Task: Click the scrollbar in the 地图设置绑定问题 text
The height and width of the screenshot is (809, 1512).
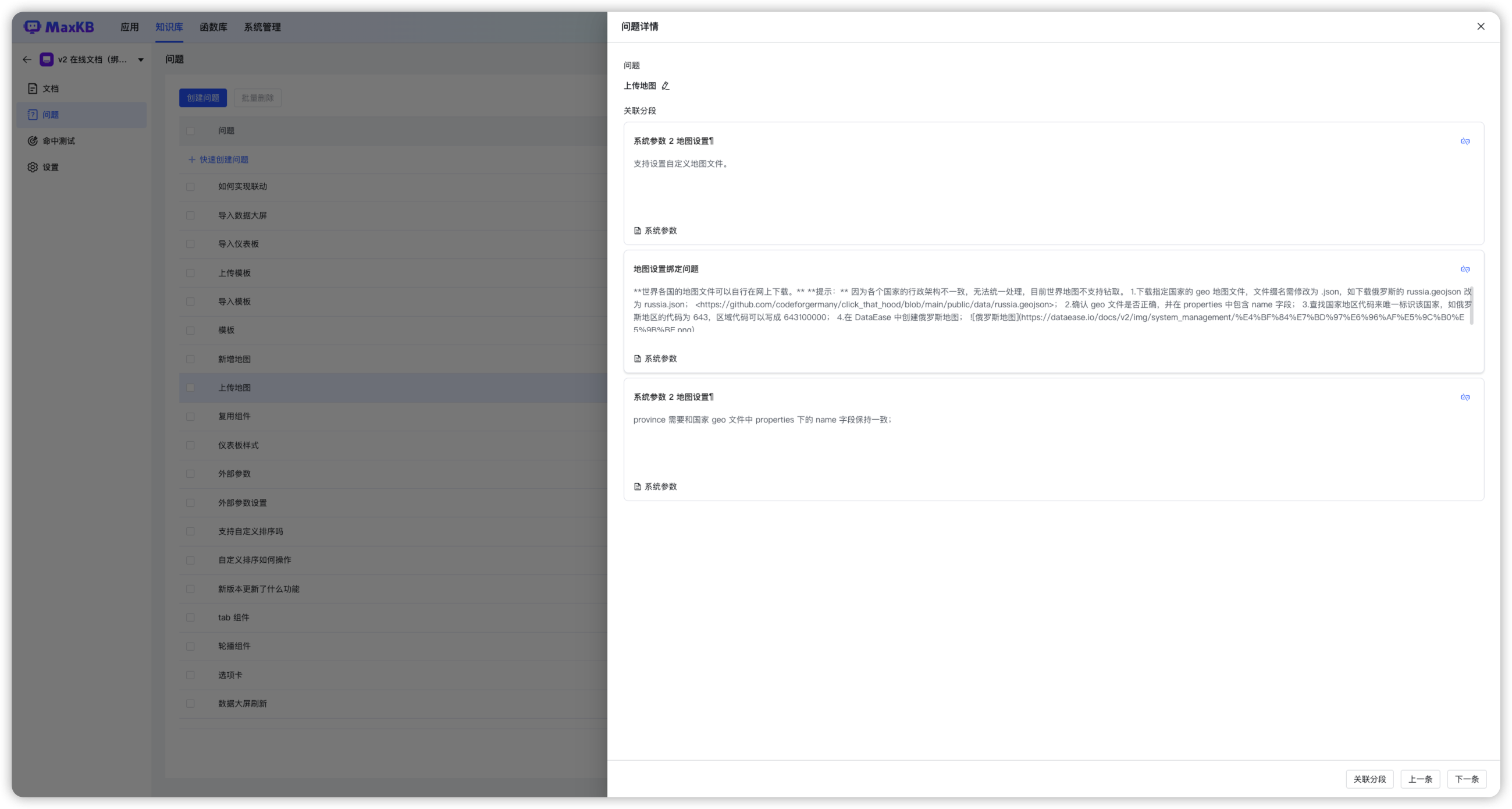Action: pos(1471,306)
